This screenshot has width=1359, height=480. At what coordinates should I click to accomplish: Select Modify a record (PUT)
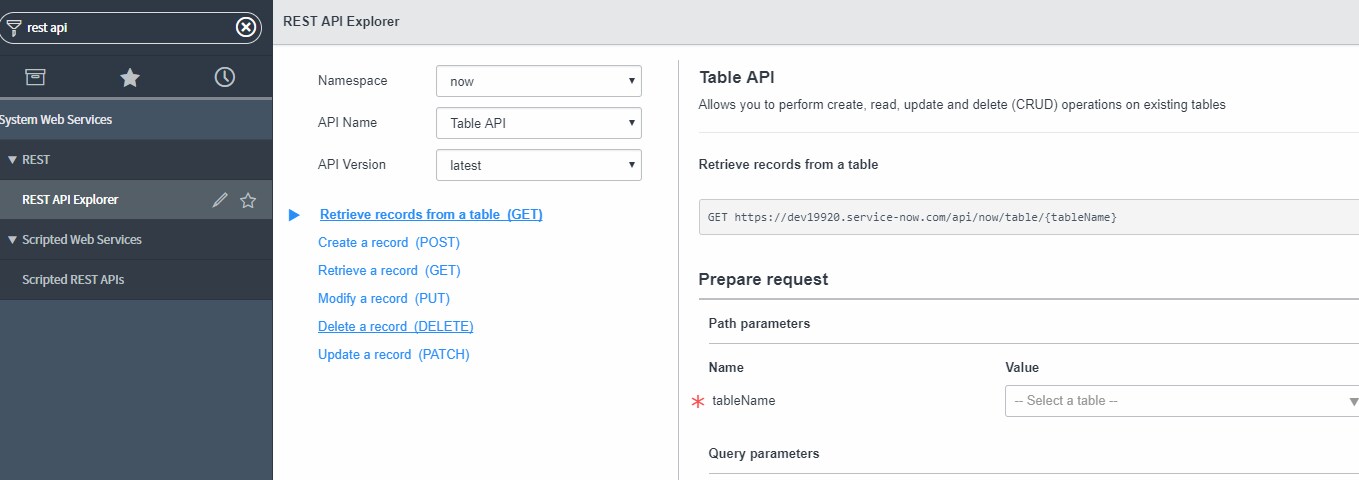[386, 298]
